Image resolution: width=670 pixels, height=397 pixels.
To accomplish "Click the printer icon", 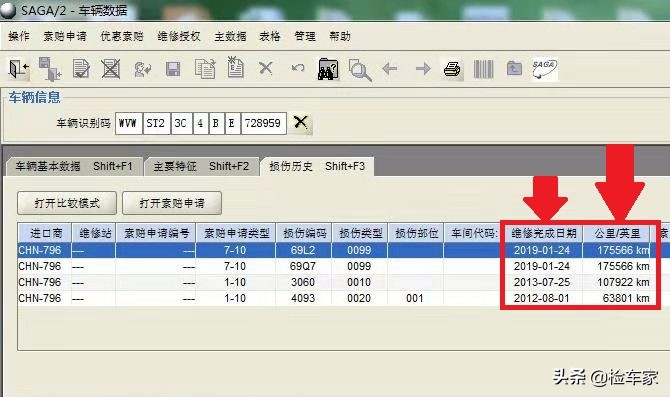I will (452, 69).
